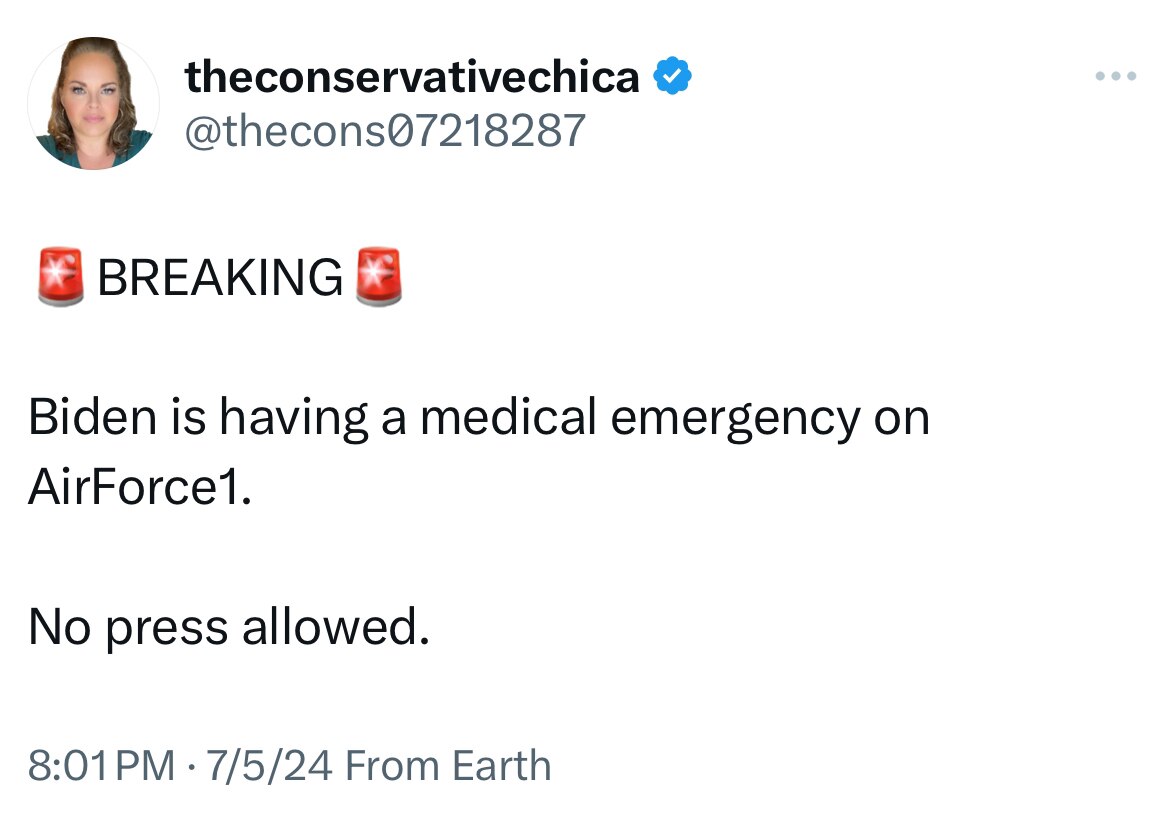The image size is (1170, 826).
Task: Click the word medical in the tweet
Action: pyautogui.click(x=508, y=416)
